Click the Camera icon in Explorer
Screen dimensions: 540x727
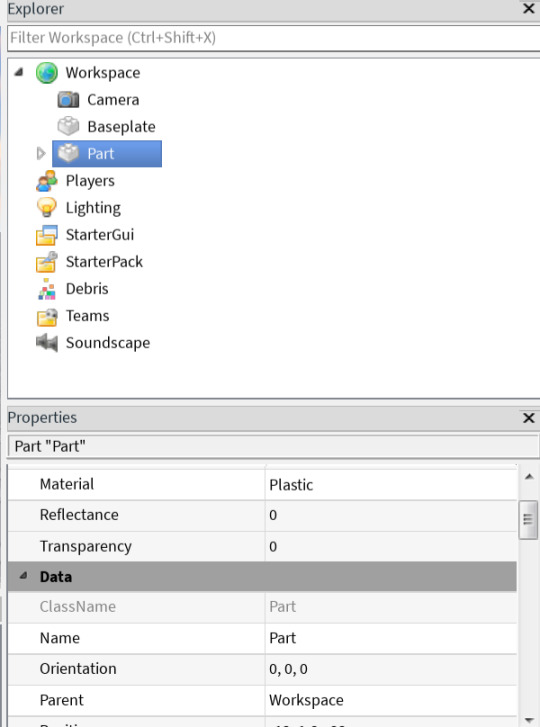pos(68,100)
